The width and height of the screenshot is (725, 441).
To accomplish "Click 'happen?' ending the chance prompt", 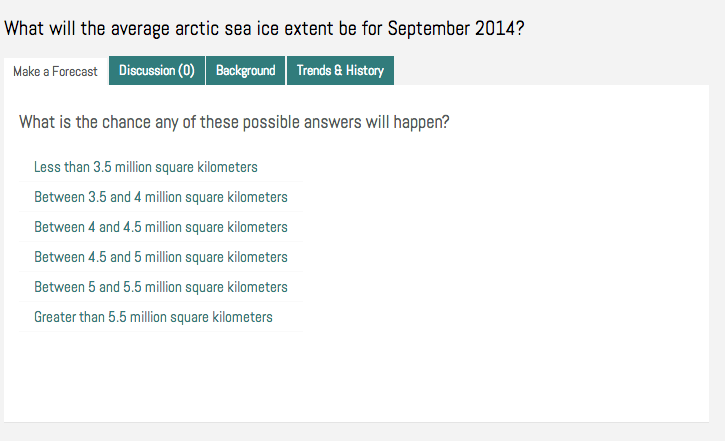I will (421, 123).
